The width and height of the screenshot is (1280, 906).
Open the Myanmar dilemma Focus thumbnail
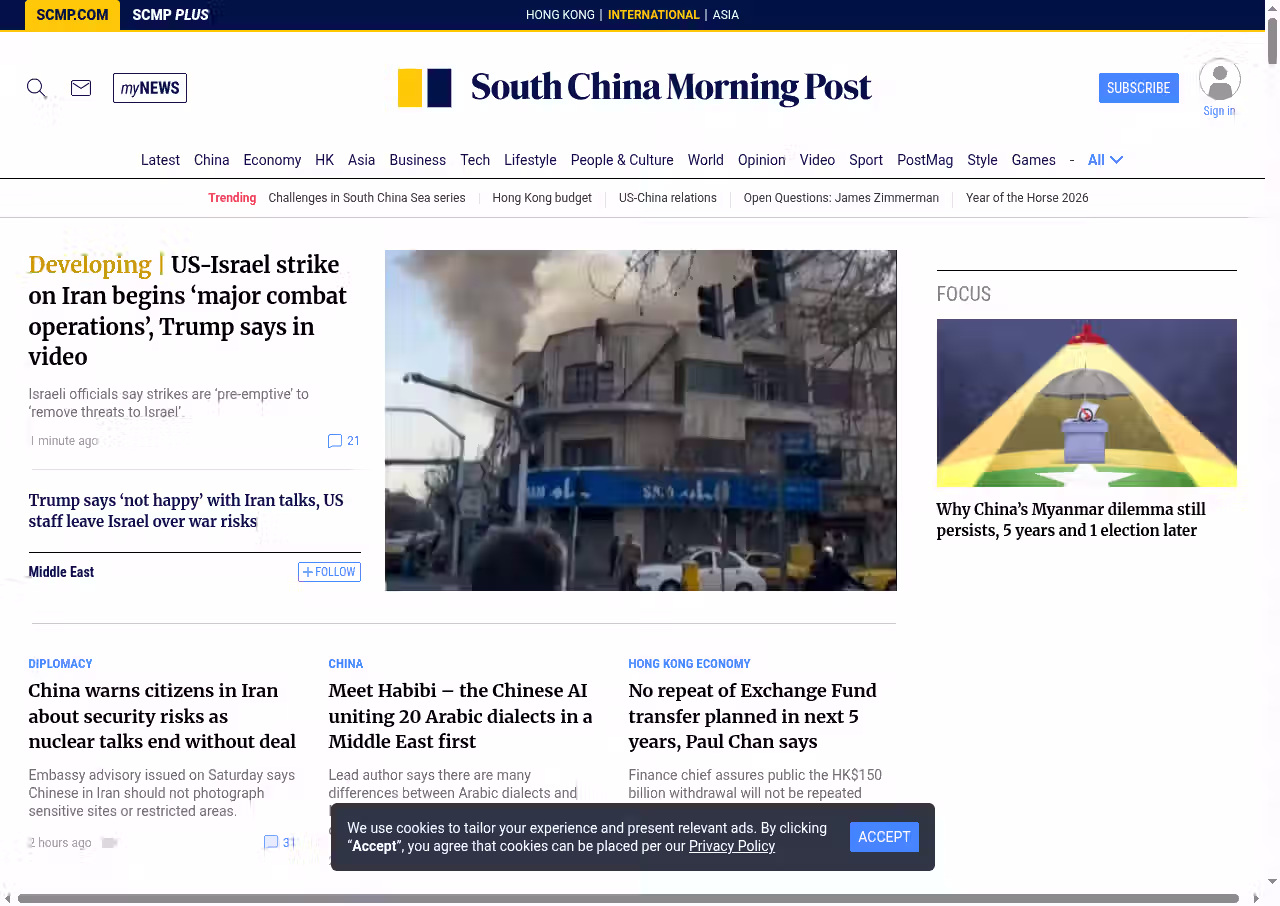coord(1086,403)
